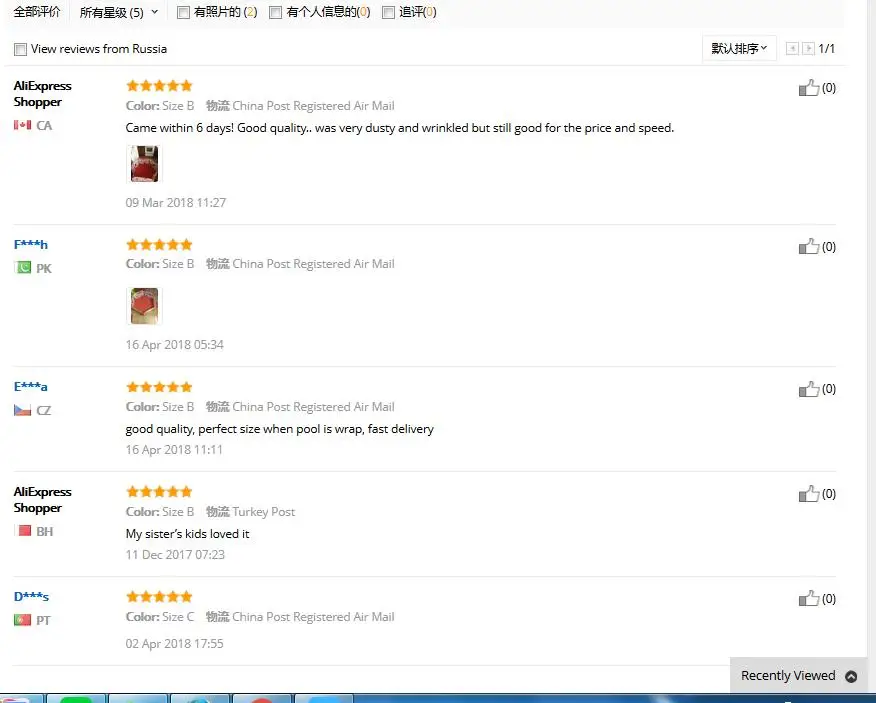Give thumbs-up to E***a's review
The width and height of the screenshot is (876, 703).
click(808, 389)
